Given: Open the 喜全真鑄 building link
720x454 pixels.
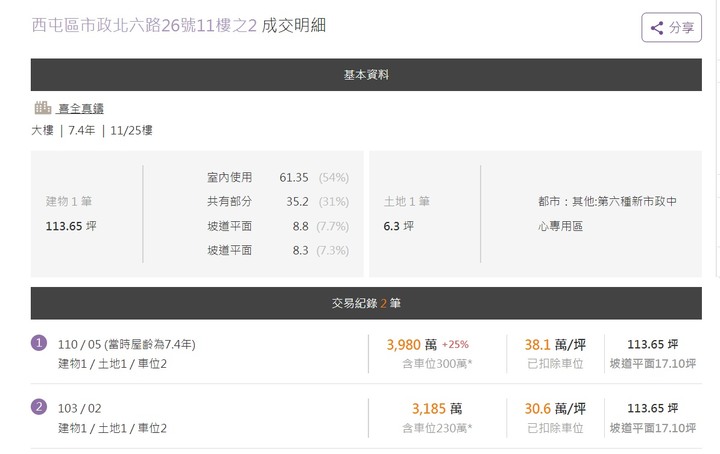Looking at the screenshot, I should tap(81, 109).
